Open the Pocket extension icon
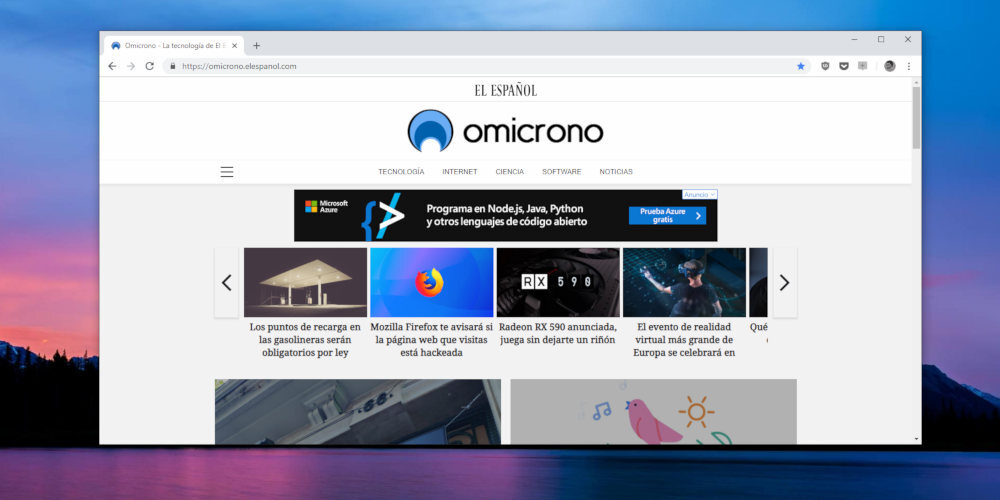 (844, 66)
